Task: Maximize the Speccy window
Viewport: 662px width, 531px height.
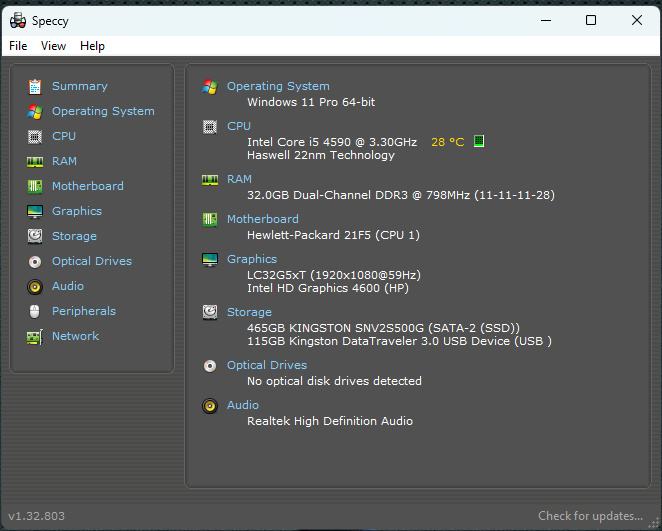Action: click(591, 20)
